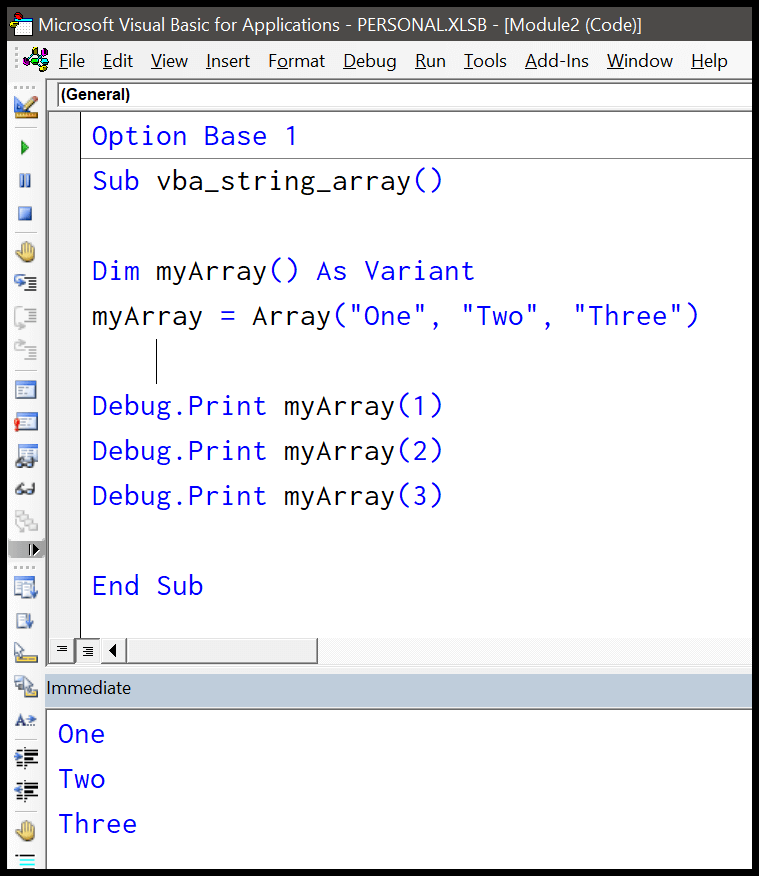Toggle Design Mode in the Debug toolbar
Image resolution: width=759 pixels, height=876 pixels.
(x=25, y=106)
